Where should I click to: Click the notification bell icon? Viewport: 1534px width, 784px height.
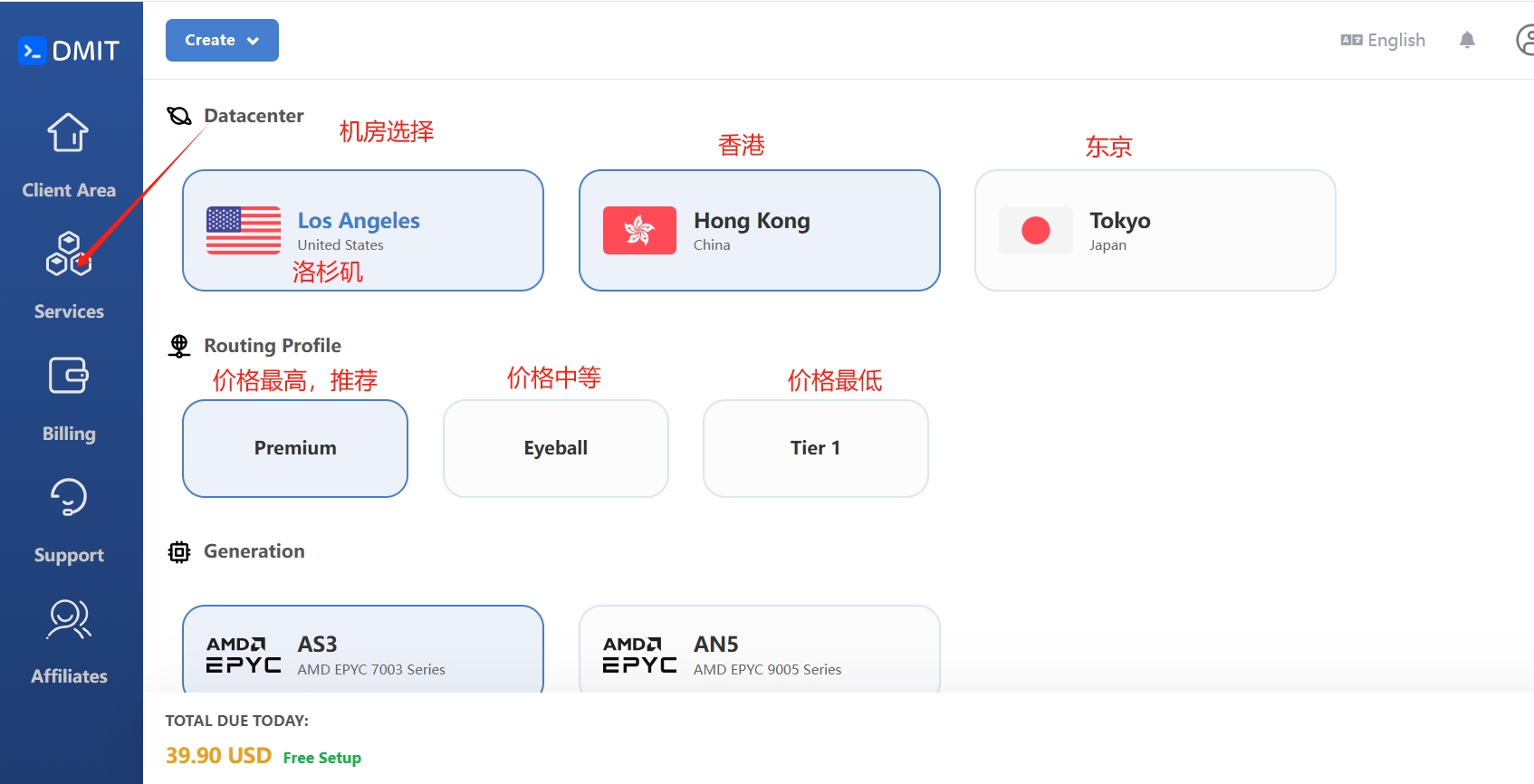[x=1467, y=40]
